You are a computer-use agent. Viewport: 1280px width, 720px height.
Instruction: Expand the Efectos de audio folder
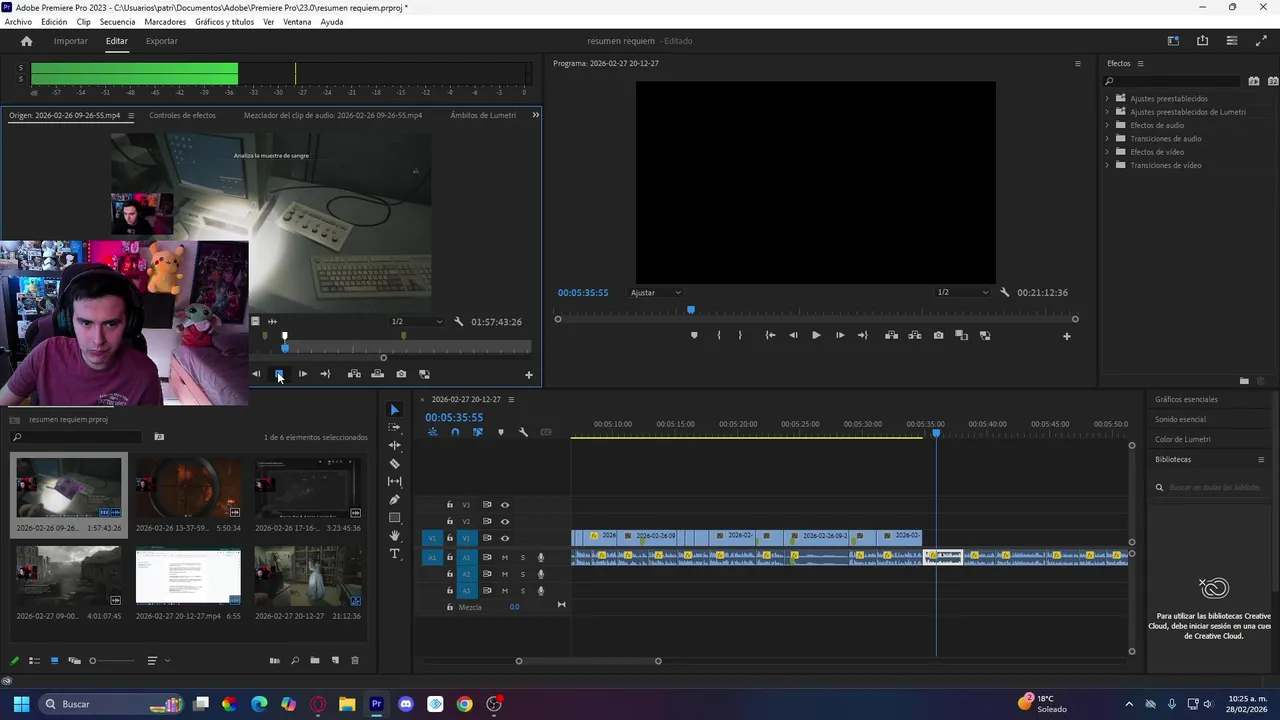(1107, 125)
